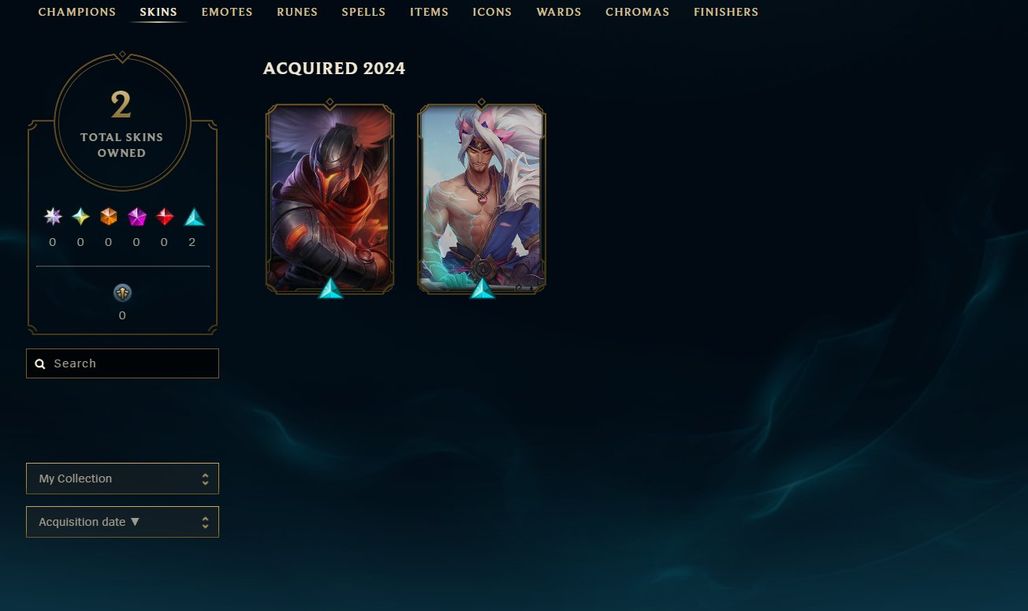
Task: Click the magenta Legendary rarity gem icon
Action: click(136, 216)
